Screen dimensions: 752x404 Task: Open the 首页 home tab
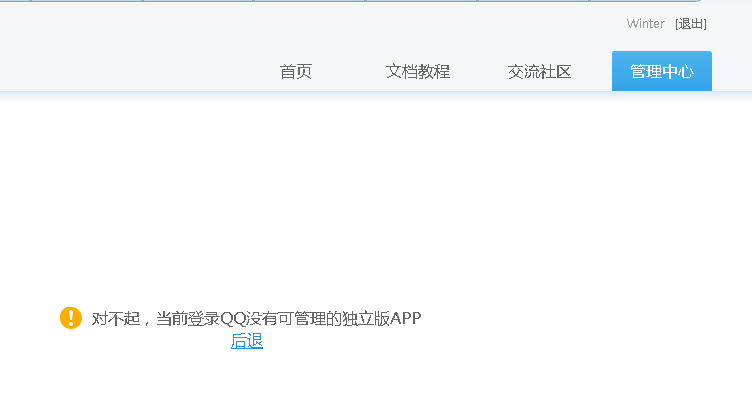[296, 71]
